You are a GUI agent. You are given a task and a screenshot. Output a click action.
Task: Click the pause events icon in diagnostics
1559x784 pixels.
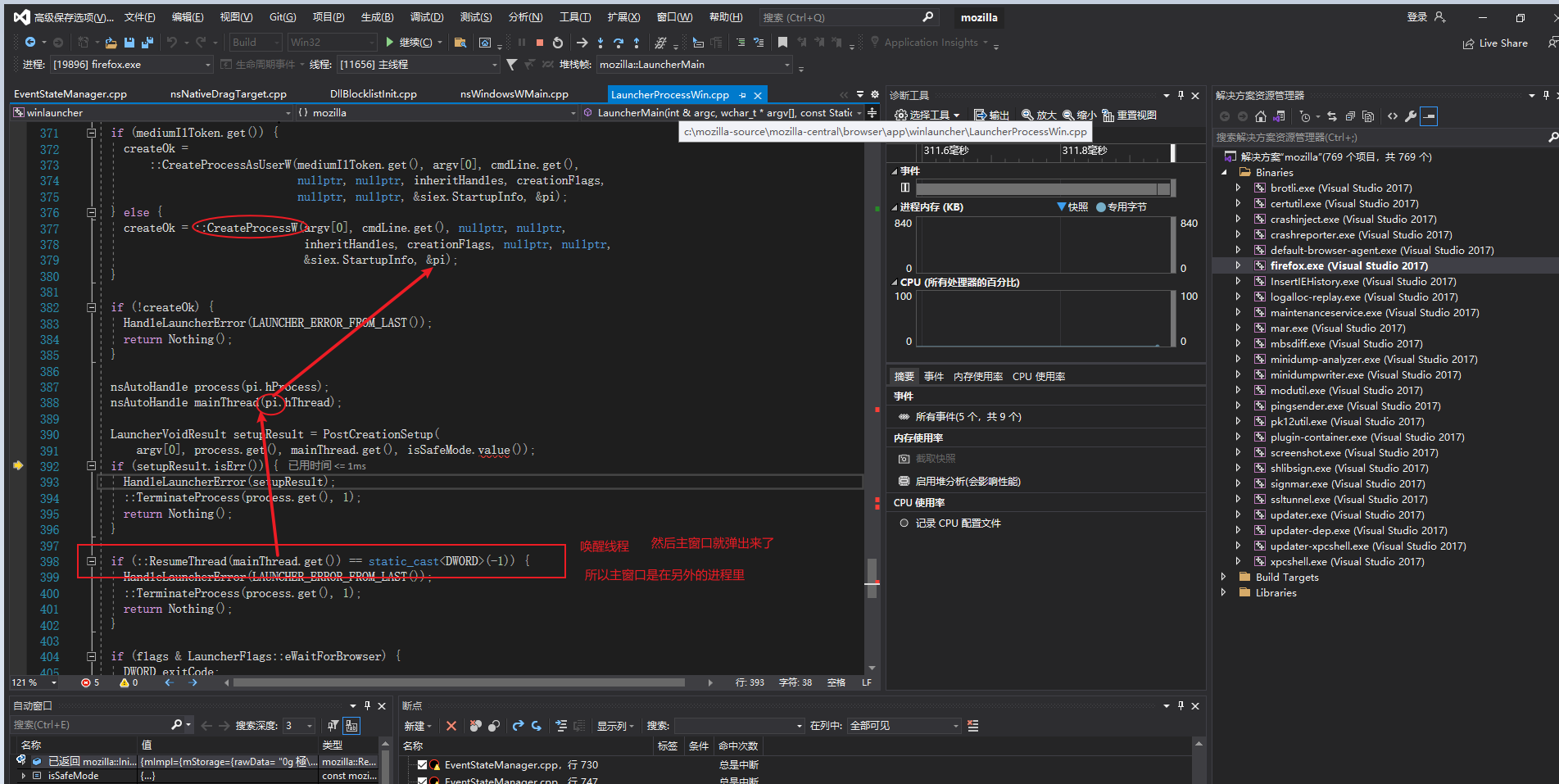(x=905, y=188)
